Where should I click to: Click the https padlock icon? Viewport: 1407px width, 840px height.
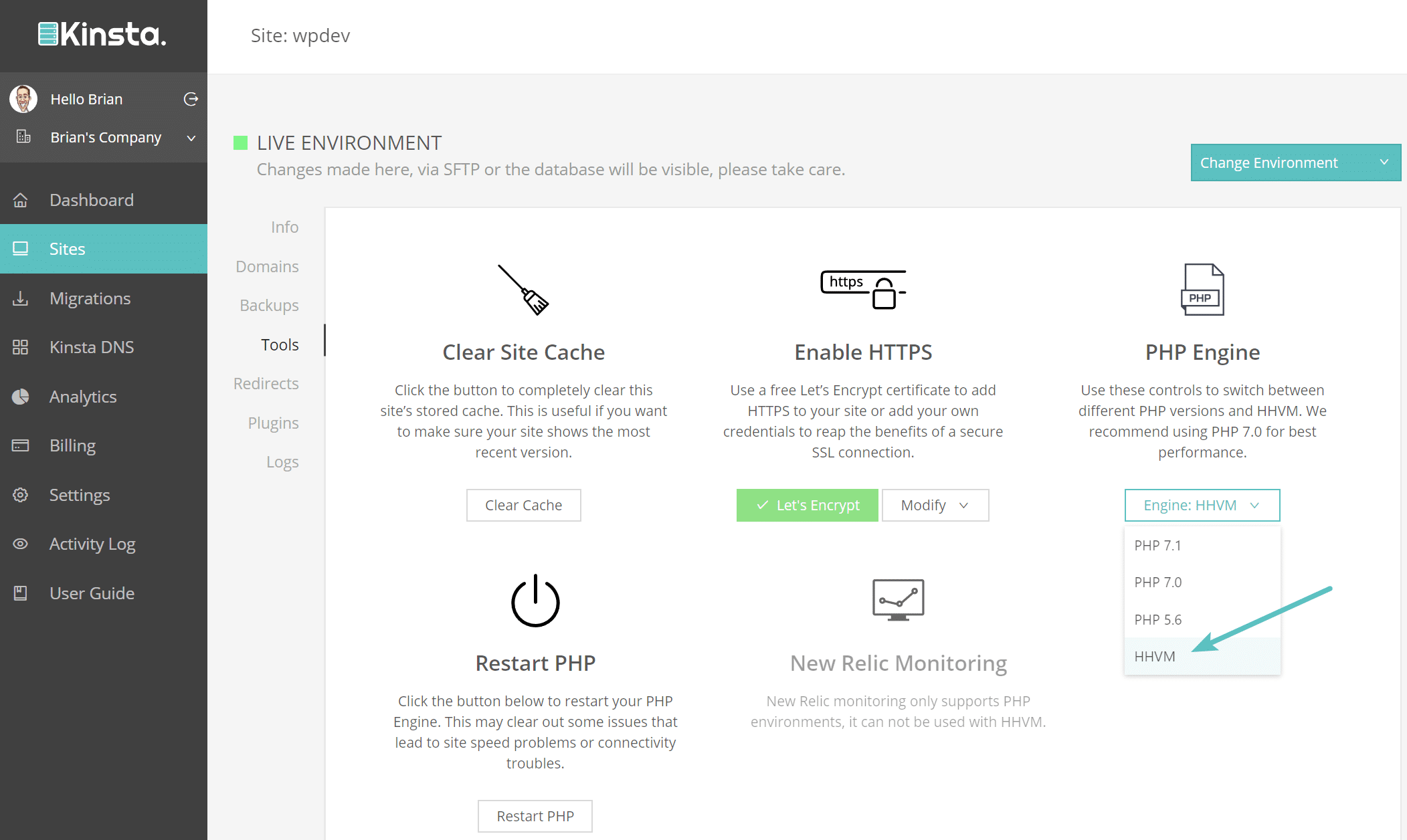coord(863,290)
